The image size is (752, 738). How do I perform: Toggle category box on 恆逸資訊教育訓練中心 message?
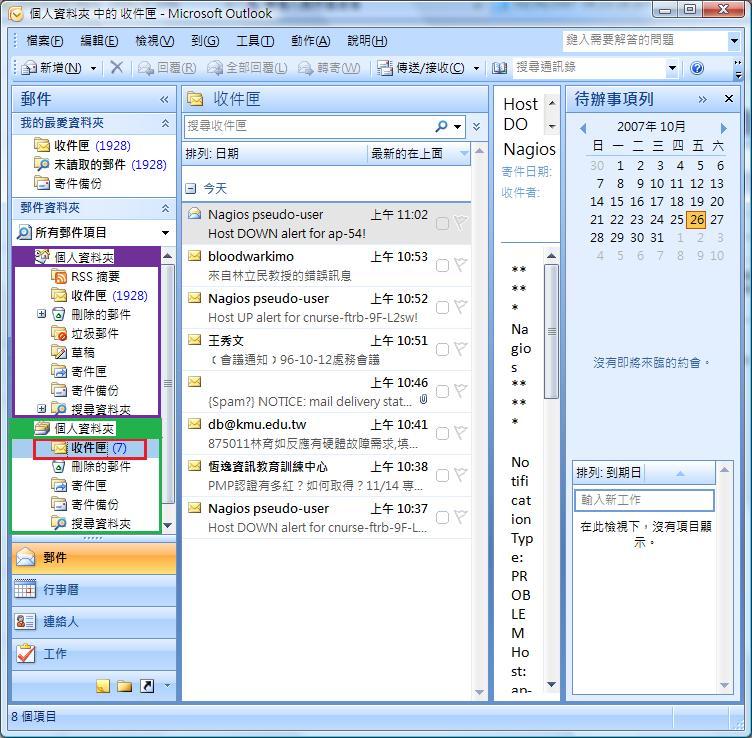442,475
